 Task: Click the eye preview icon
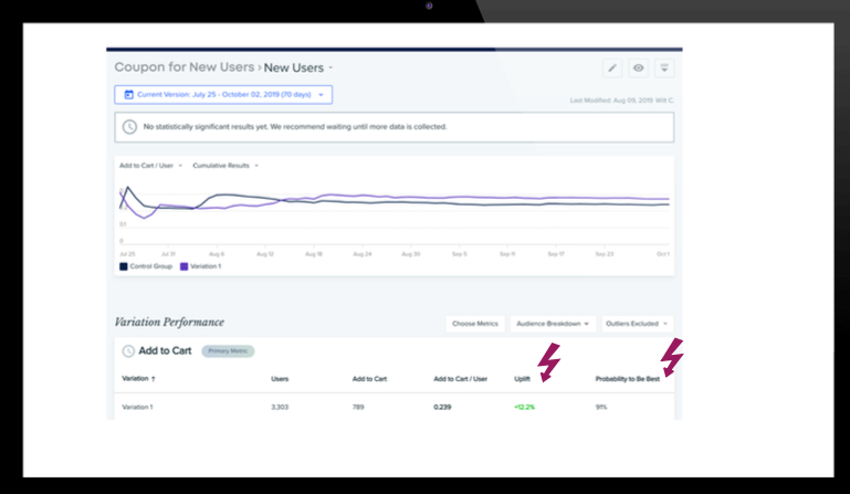638,68
